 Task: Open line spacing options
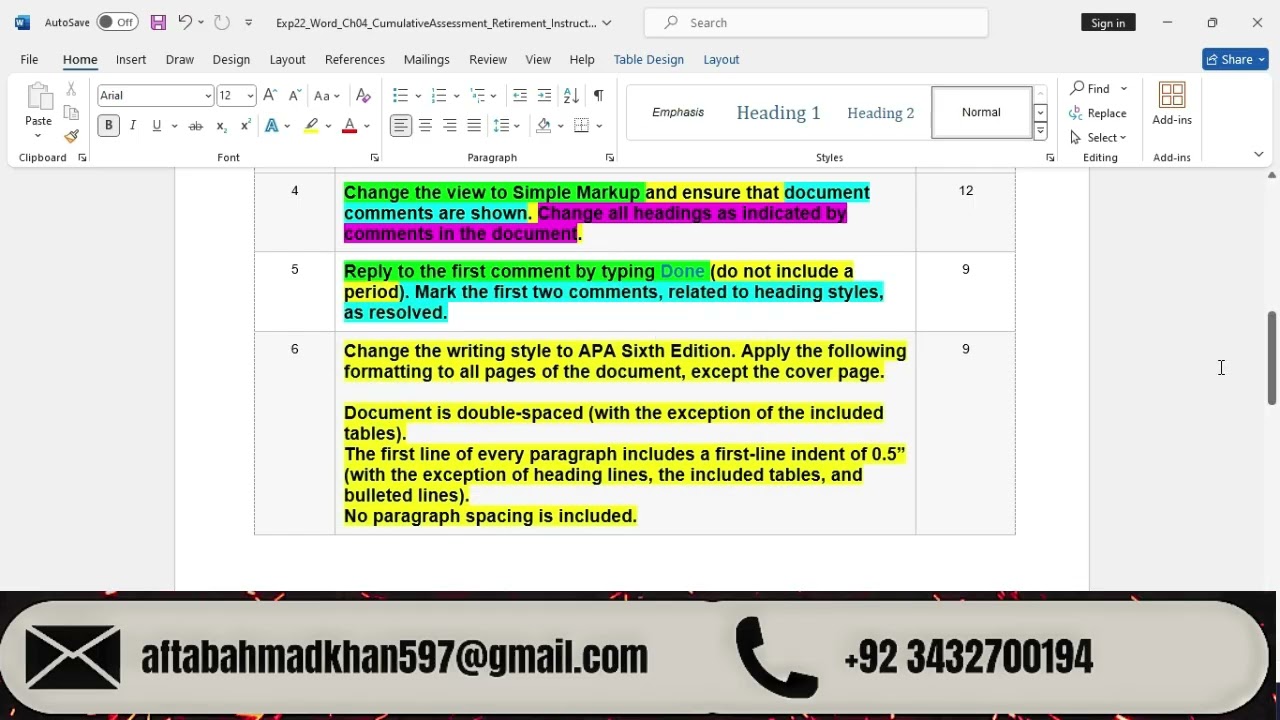[507, 125]
